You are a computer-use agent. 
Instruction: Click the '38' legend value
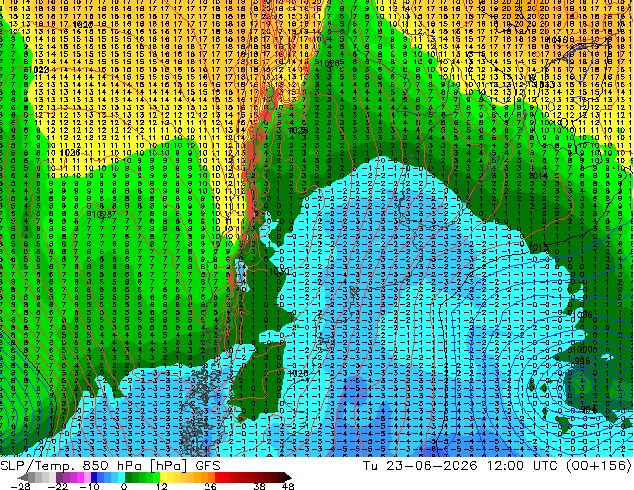(x=259, y=486)
